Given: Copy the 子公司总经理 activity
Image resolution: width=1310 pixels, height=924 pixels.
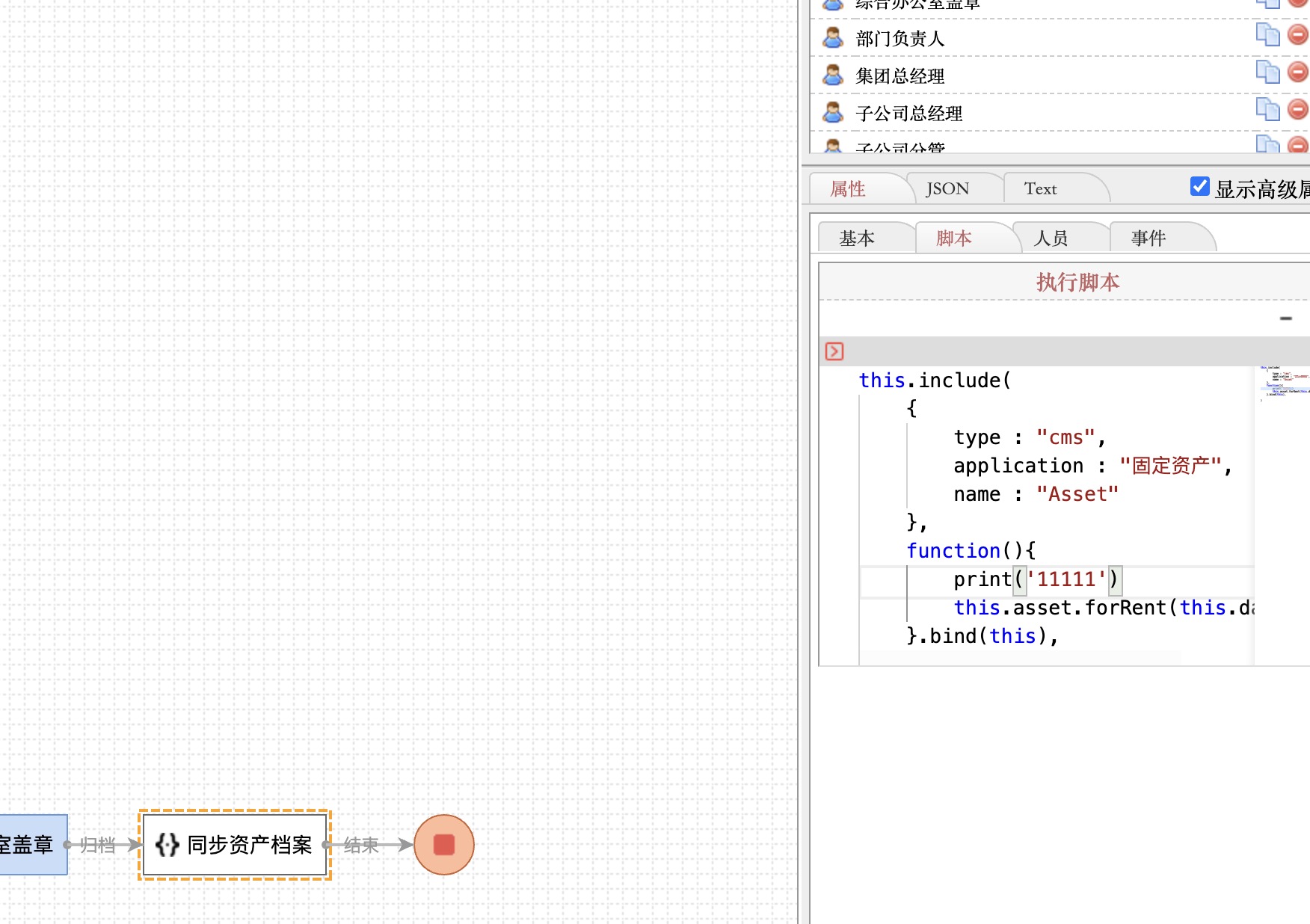Looking at the screenshot, I should tap(1267, 109).
